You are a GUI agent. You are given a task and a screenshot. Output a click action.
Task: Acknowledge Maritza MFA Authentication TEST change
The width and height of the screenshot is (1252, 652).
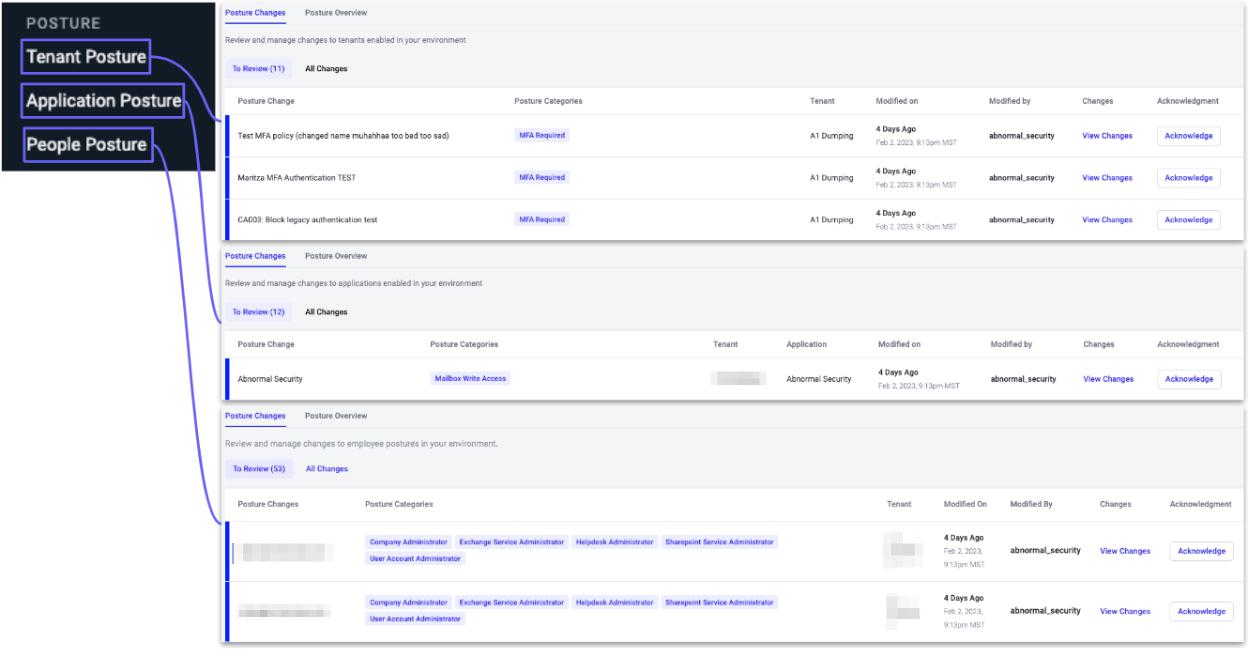tap(1188, 177)
